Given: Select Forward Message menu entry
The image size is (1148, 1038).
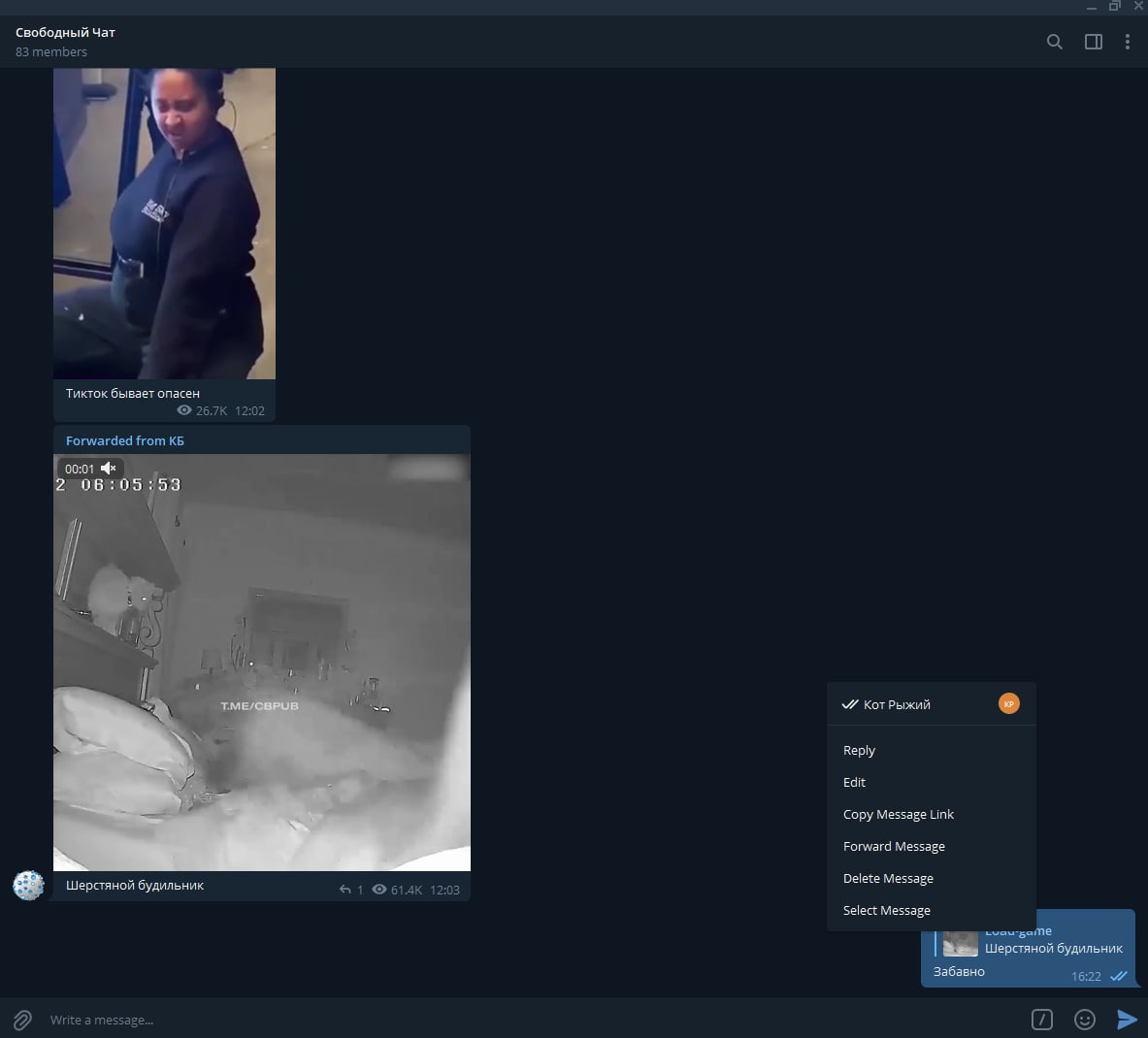Looking at the screenshot, I should click(x=932, y=846).
